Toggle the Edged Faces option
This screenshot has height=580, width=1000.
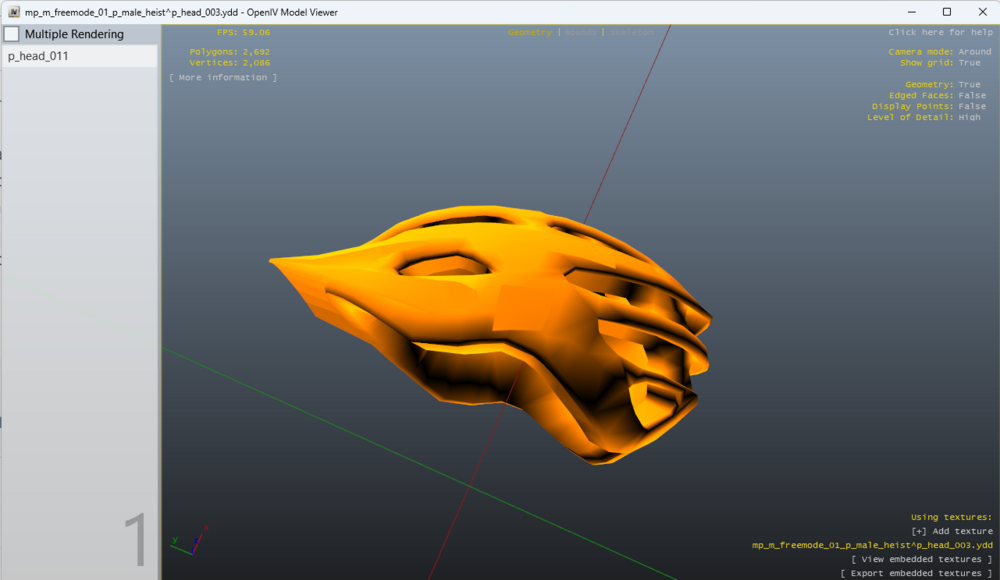click(971, 96)
